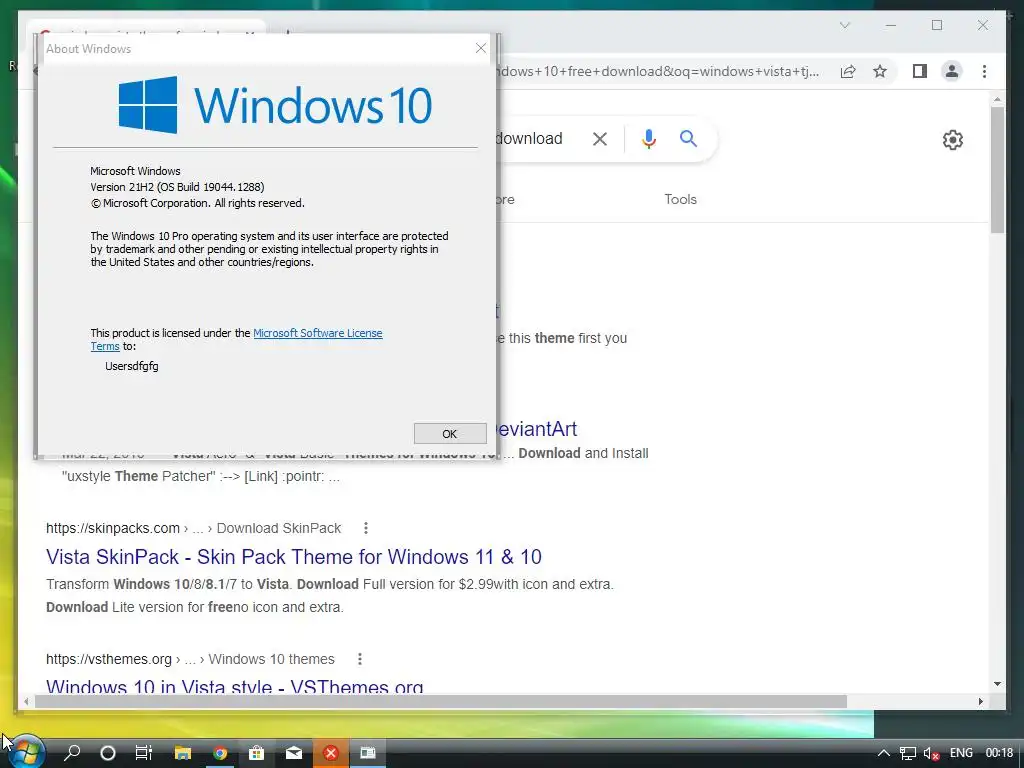Open the Microsoft Software License link
This screenshot has width=1024, height=768.
317,333
